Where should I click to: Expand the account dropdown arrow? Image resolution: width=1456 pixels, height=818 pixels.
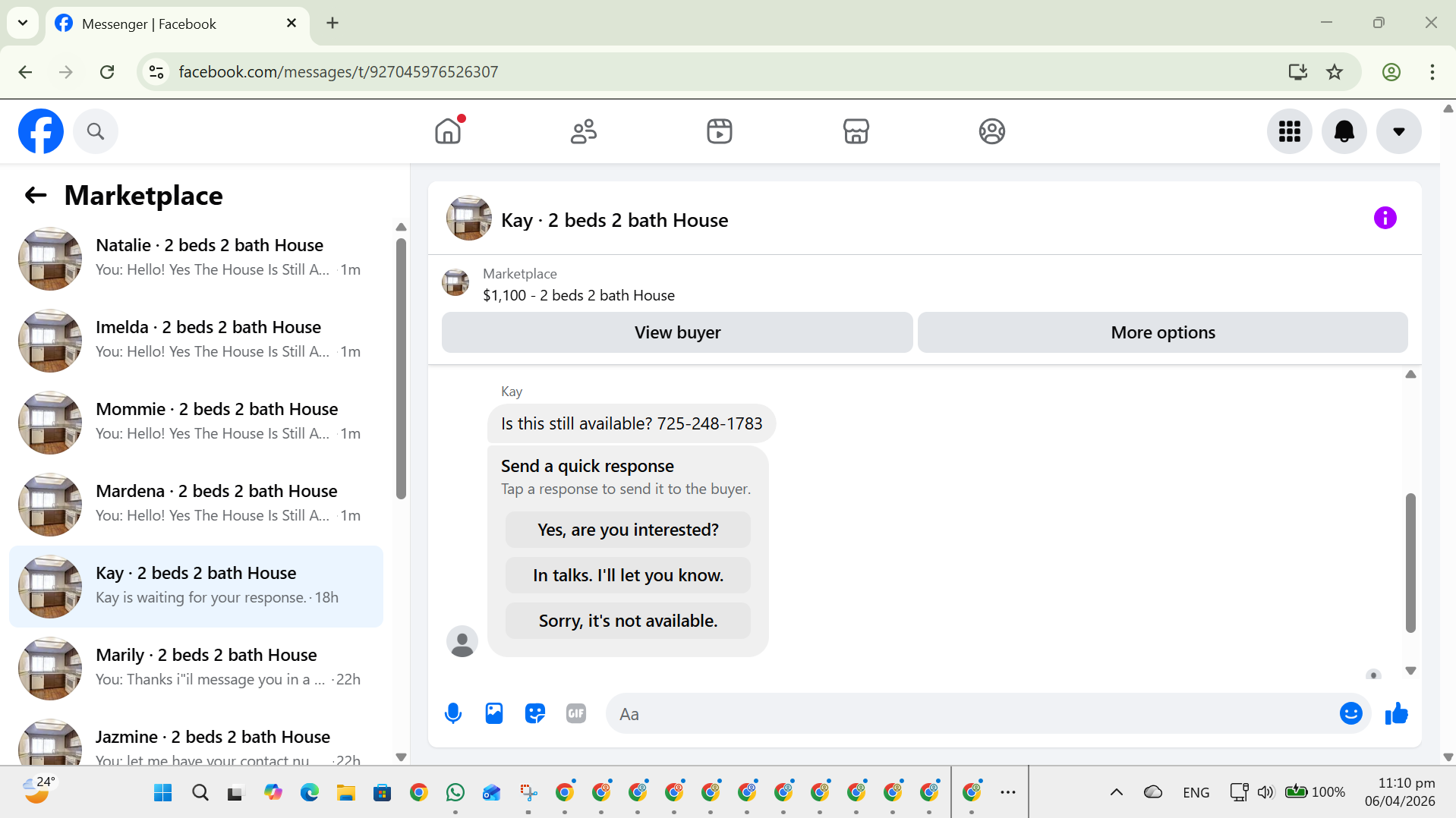tap(1399, 131)
